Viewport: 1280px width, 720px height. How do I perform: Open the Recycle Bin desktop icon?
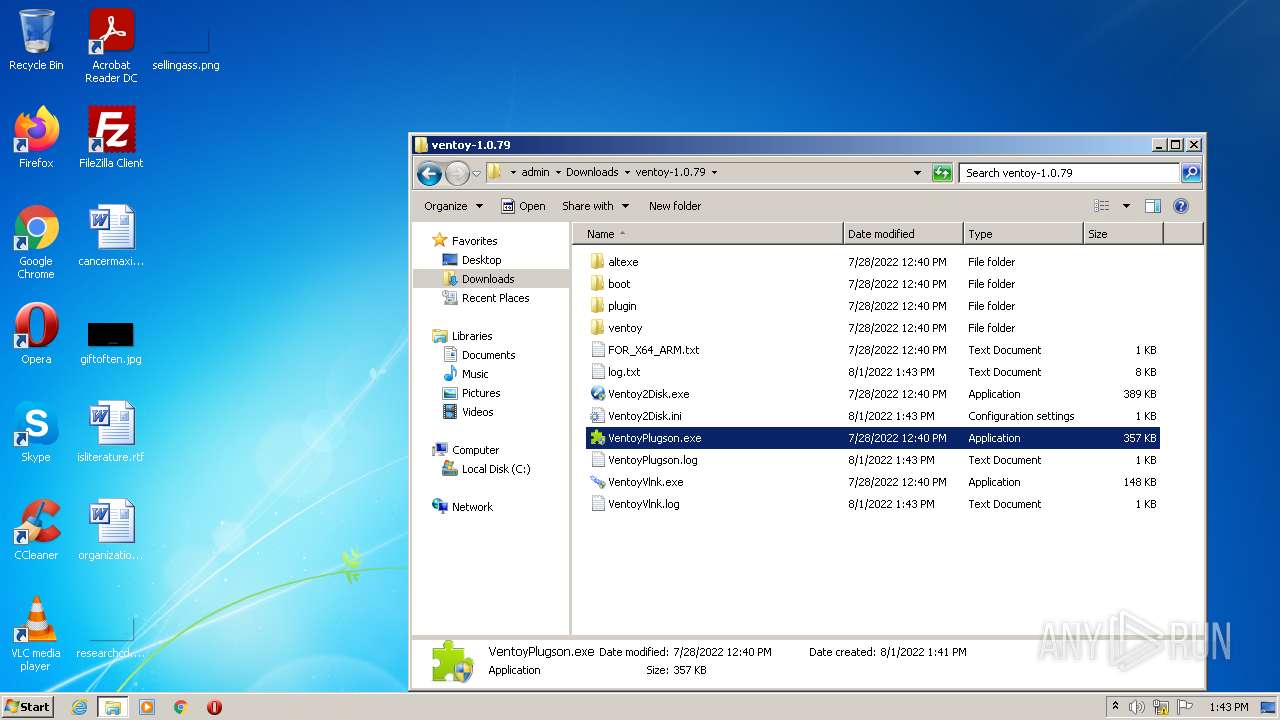click(36, 40)
